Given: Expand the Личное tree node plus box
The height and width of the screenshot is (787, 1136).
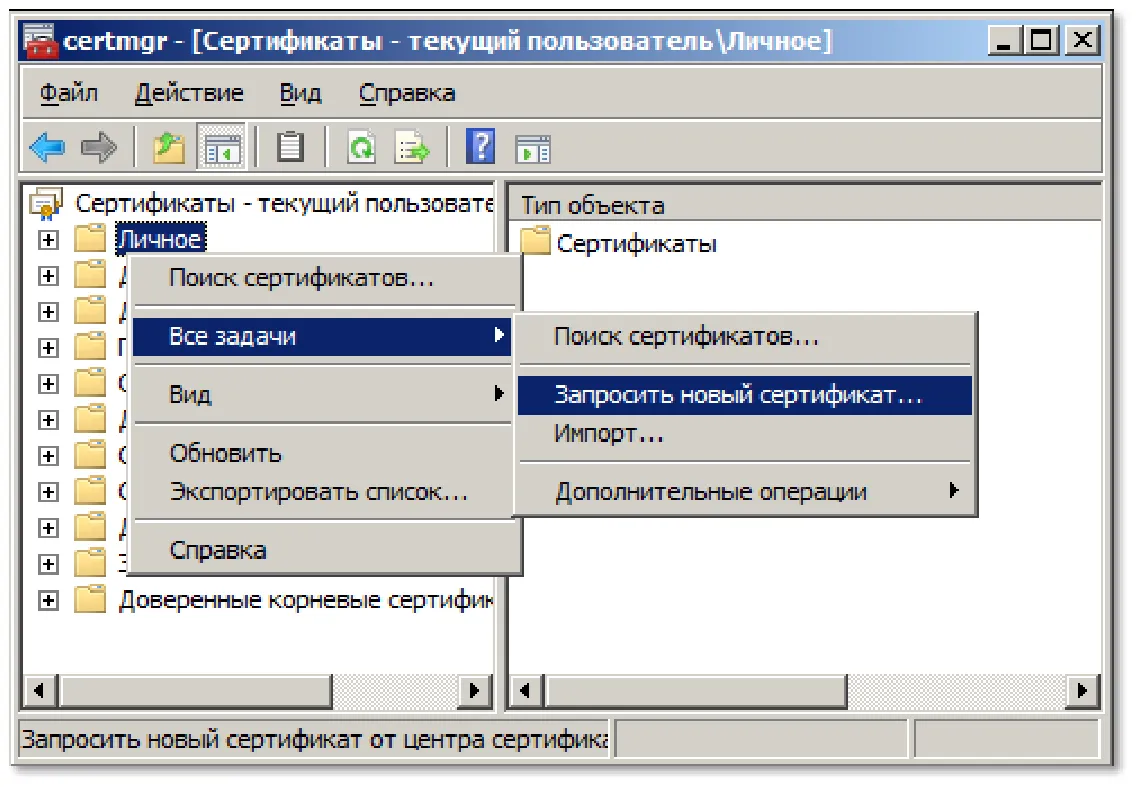Looking at the screenshot, I should (48, 239).
